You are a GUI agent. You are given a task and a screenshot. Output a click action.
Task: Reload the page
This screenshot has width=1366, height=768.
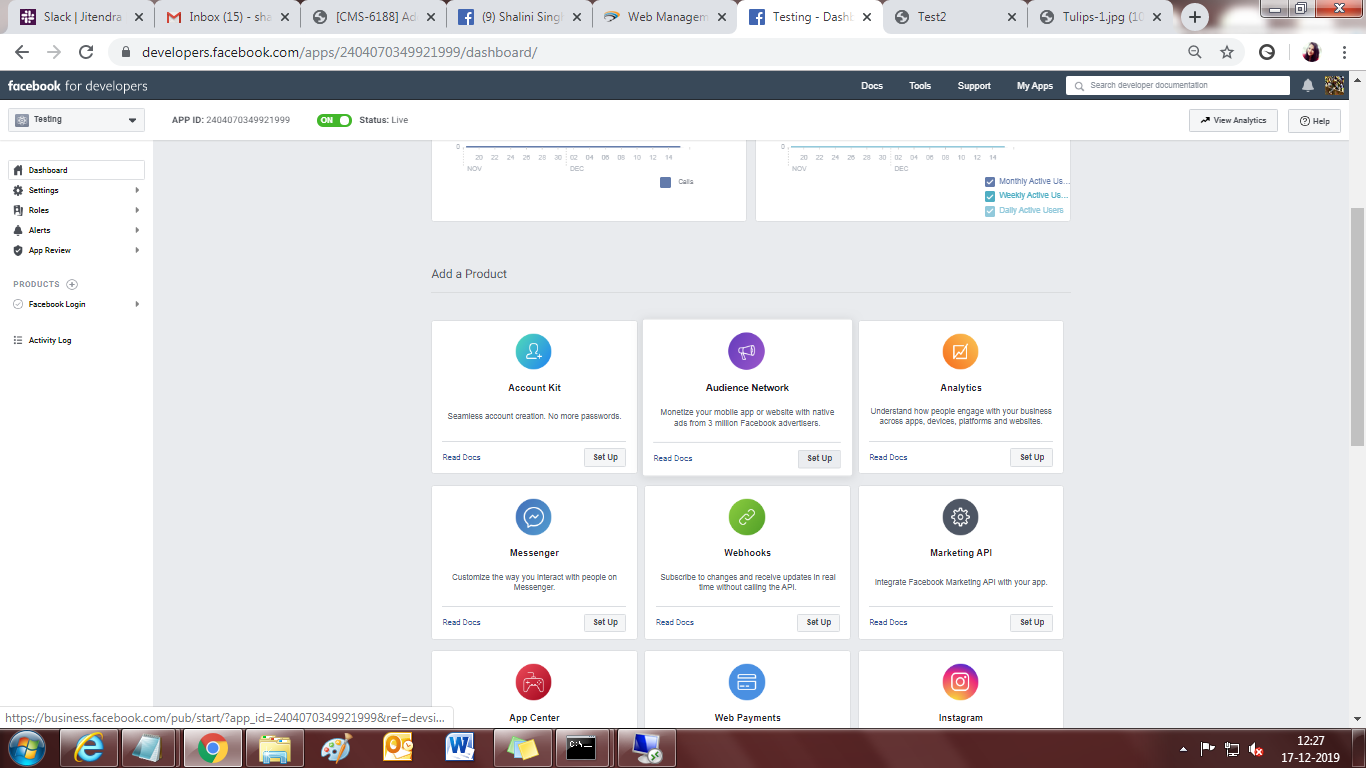pos(86,52)
